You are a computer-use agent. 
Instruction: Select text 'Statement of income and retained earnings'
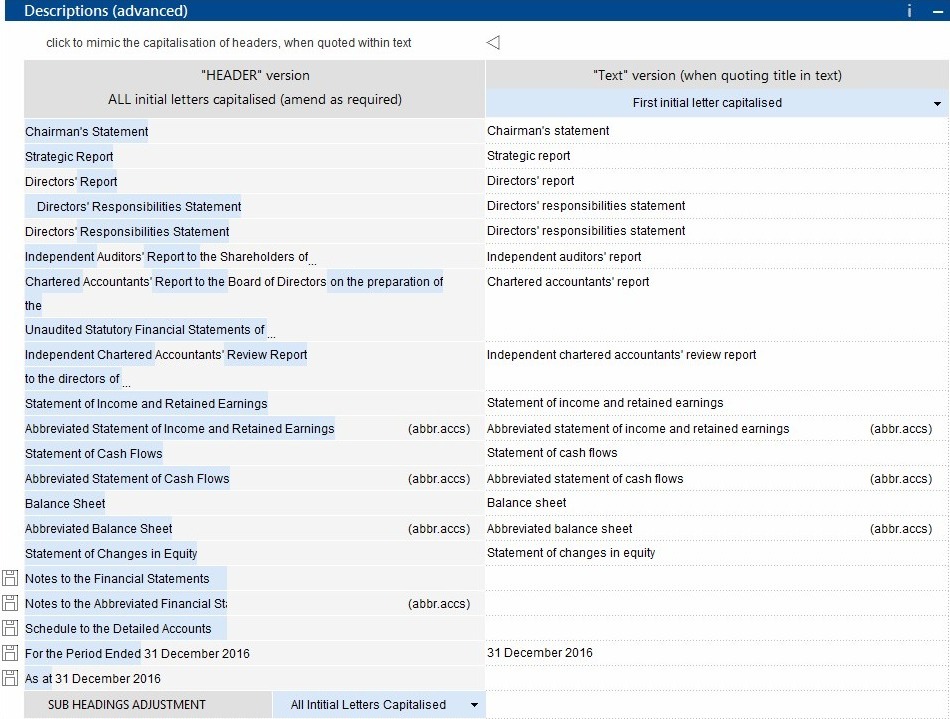coord(605,403)
